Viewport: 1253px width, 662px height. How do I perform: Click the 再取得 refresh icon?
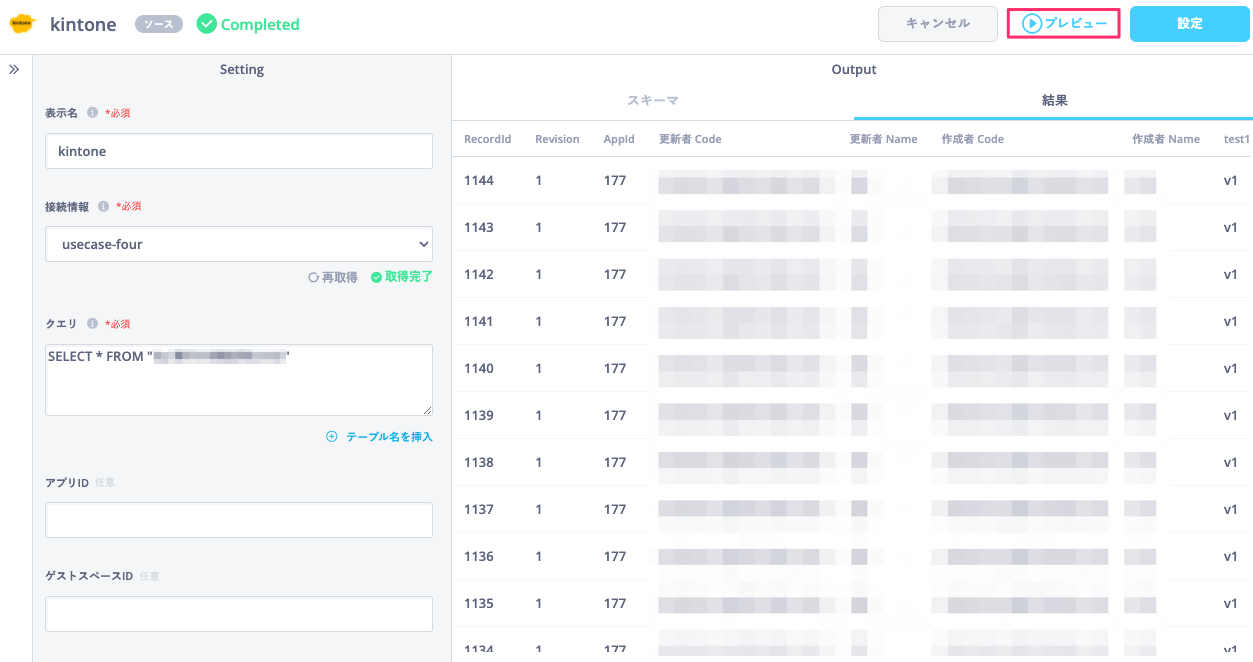point(314,277)
